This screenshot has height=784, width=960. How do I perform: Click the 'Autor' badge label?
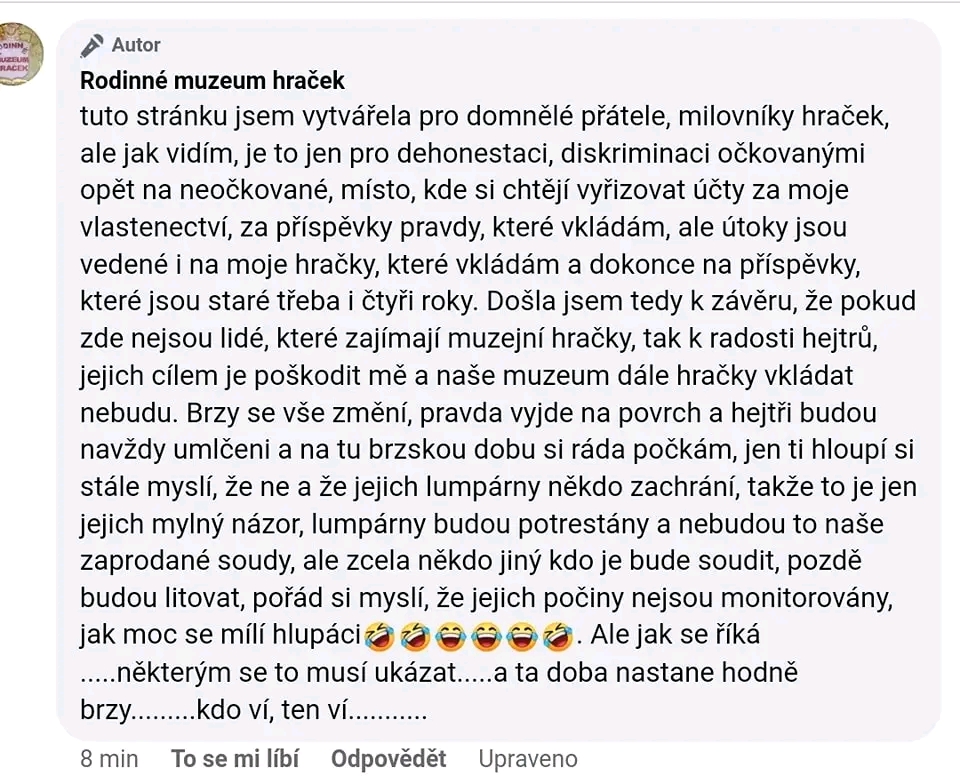pos(135,44)
